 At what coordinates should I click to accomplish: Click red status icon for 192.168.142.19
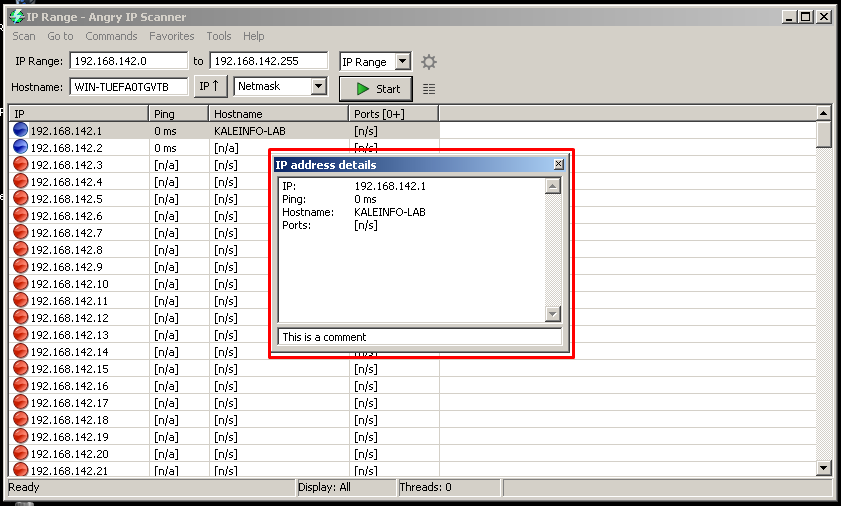tap(20, 436)
